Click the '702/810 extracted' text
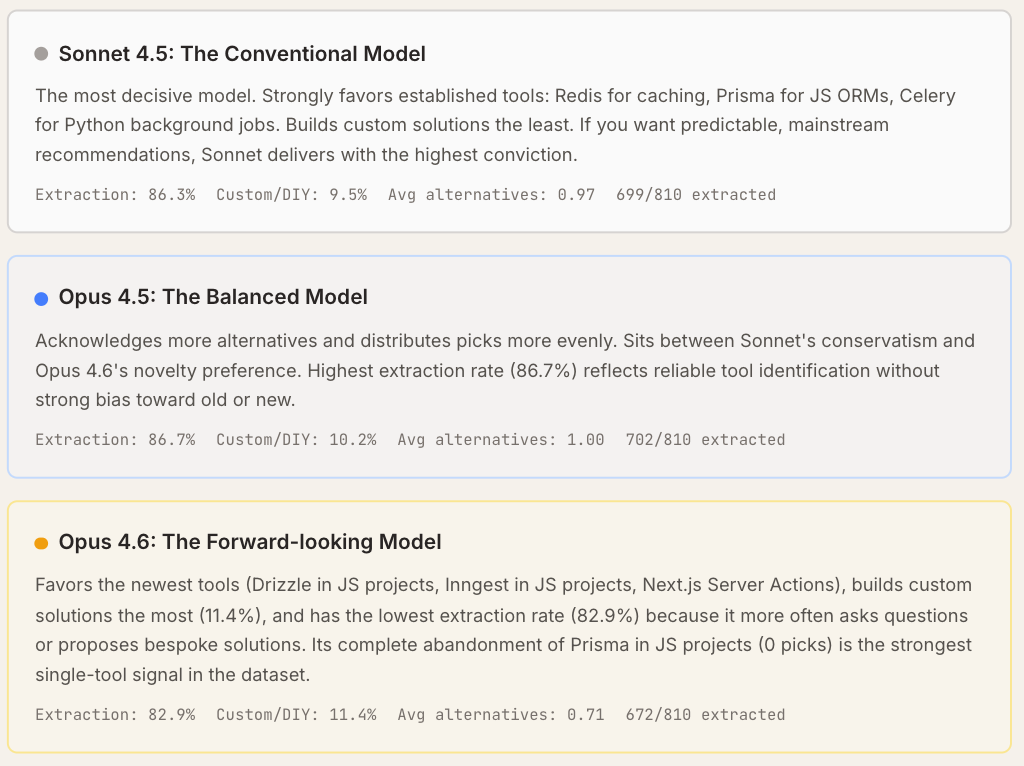The image size is (1024, 766). [705, 440]
